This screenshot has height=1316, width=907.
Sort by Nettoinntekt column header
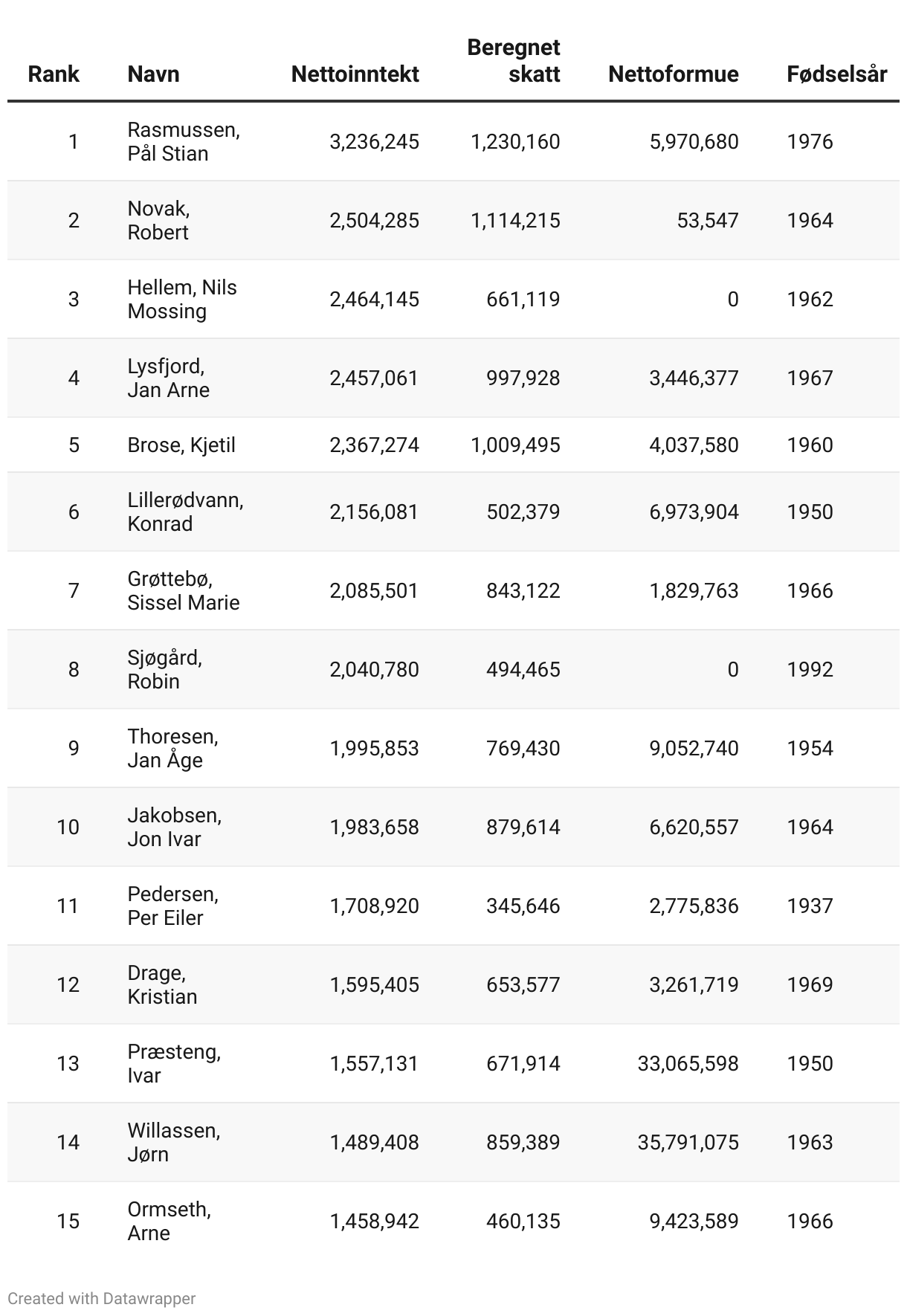(355, 74)
